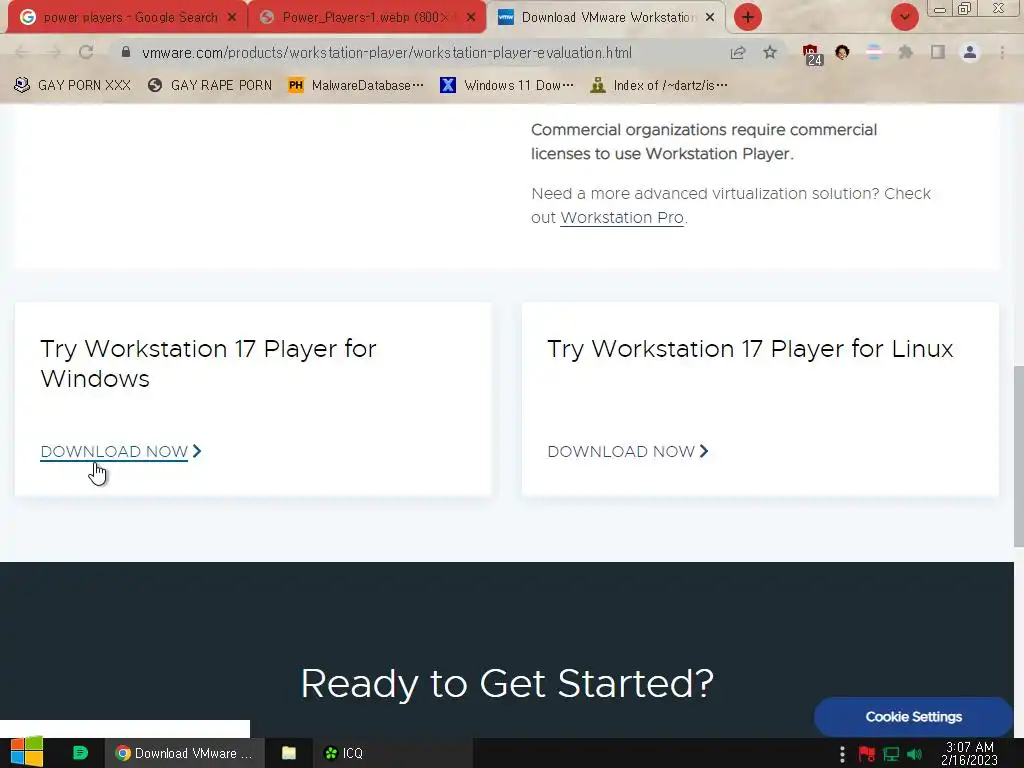1024x768 pixels.
Task: Open the MalwareDatabase bookmark
Action: click(x=356, y=86)
